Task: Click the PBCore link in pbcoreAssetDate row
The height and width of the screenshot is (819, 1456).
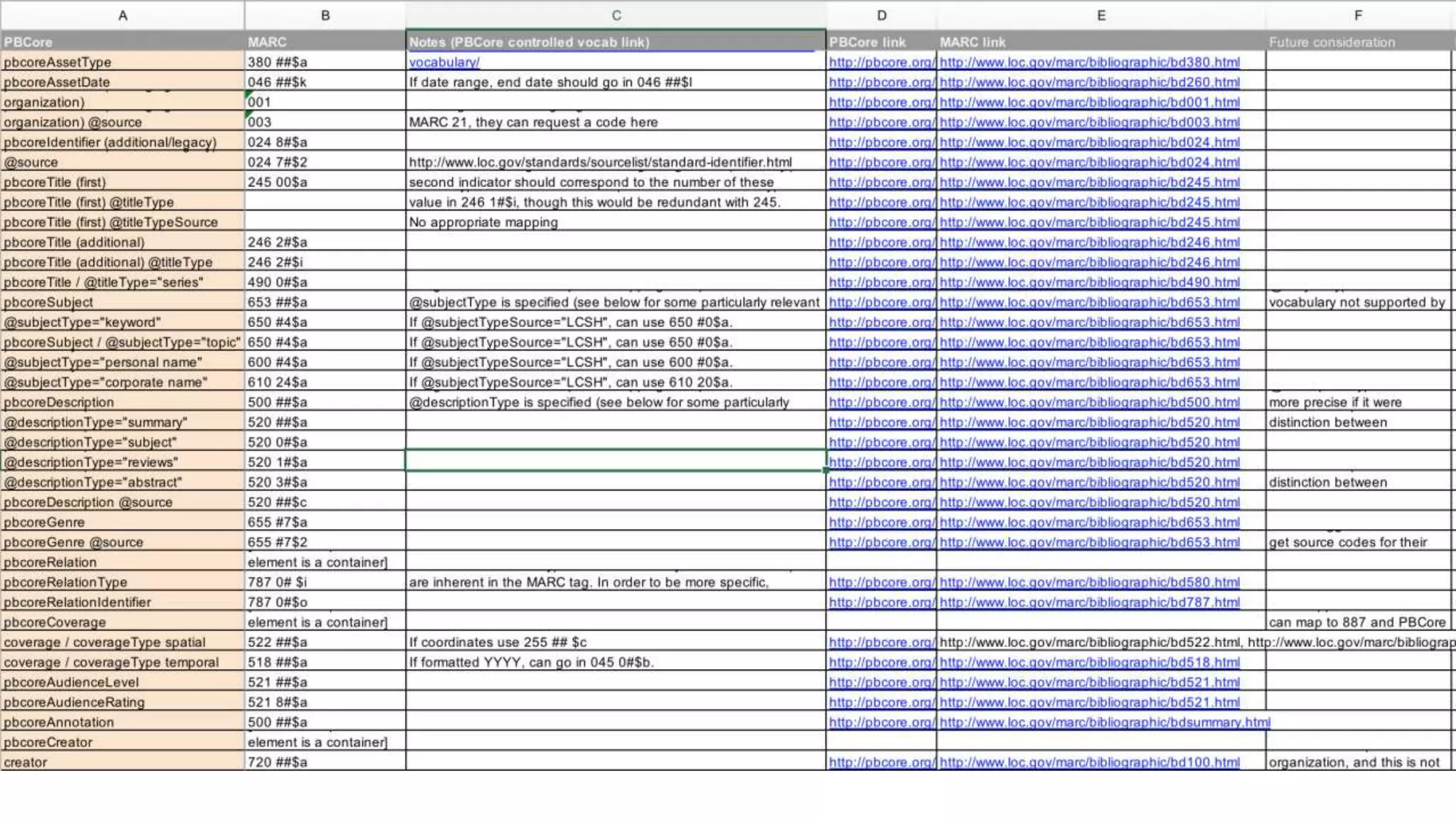Action: [x=881, y=82]
